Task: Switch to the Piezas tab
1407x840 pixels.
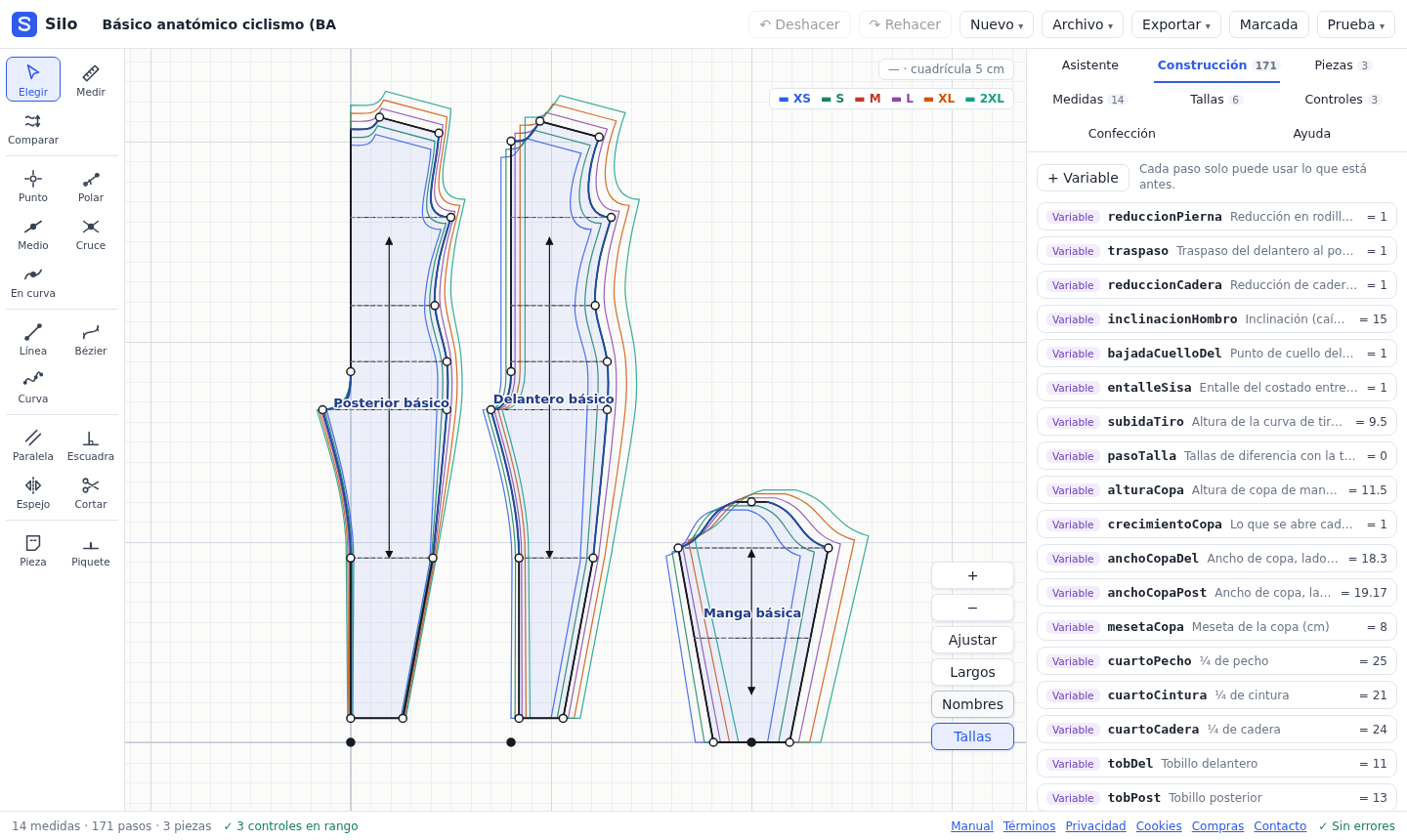Action: click(x=1343, y=65)
